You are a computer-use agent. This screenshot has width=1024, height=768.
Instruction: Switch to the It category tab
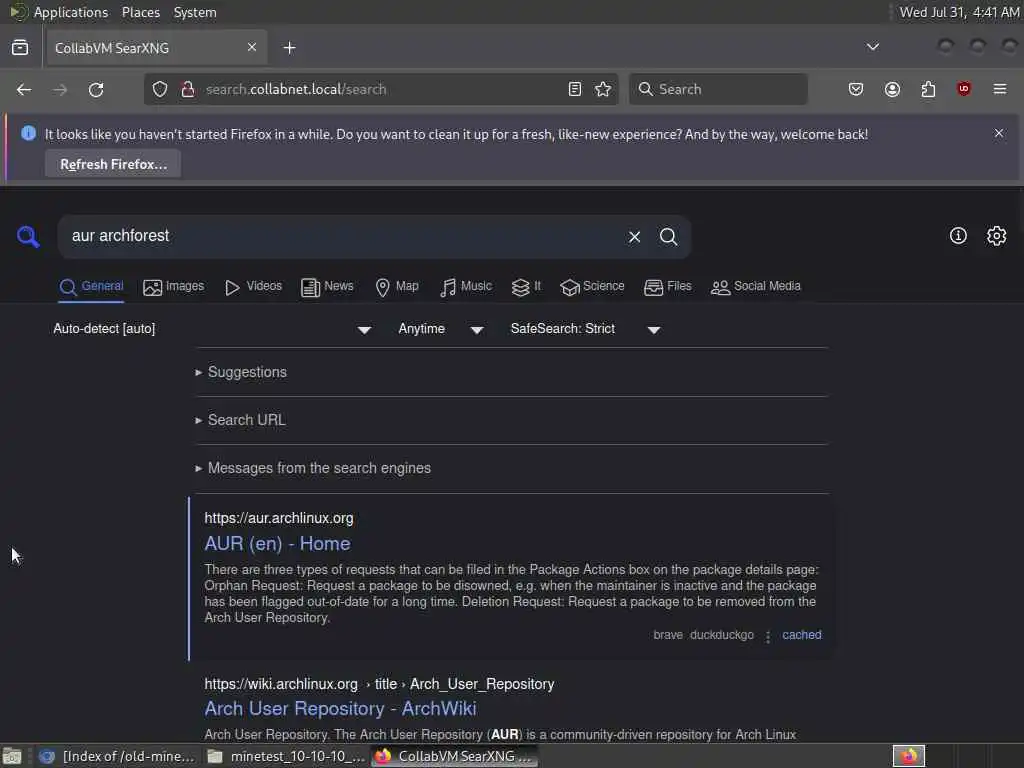(526, 287)
